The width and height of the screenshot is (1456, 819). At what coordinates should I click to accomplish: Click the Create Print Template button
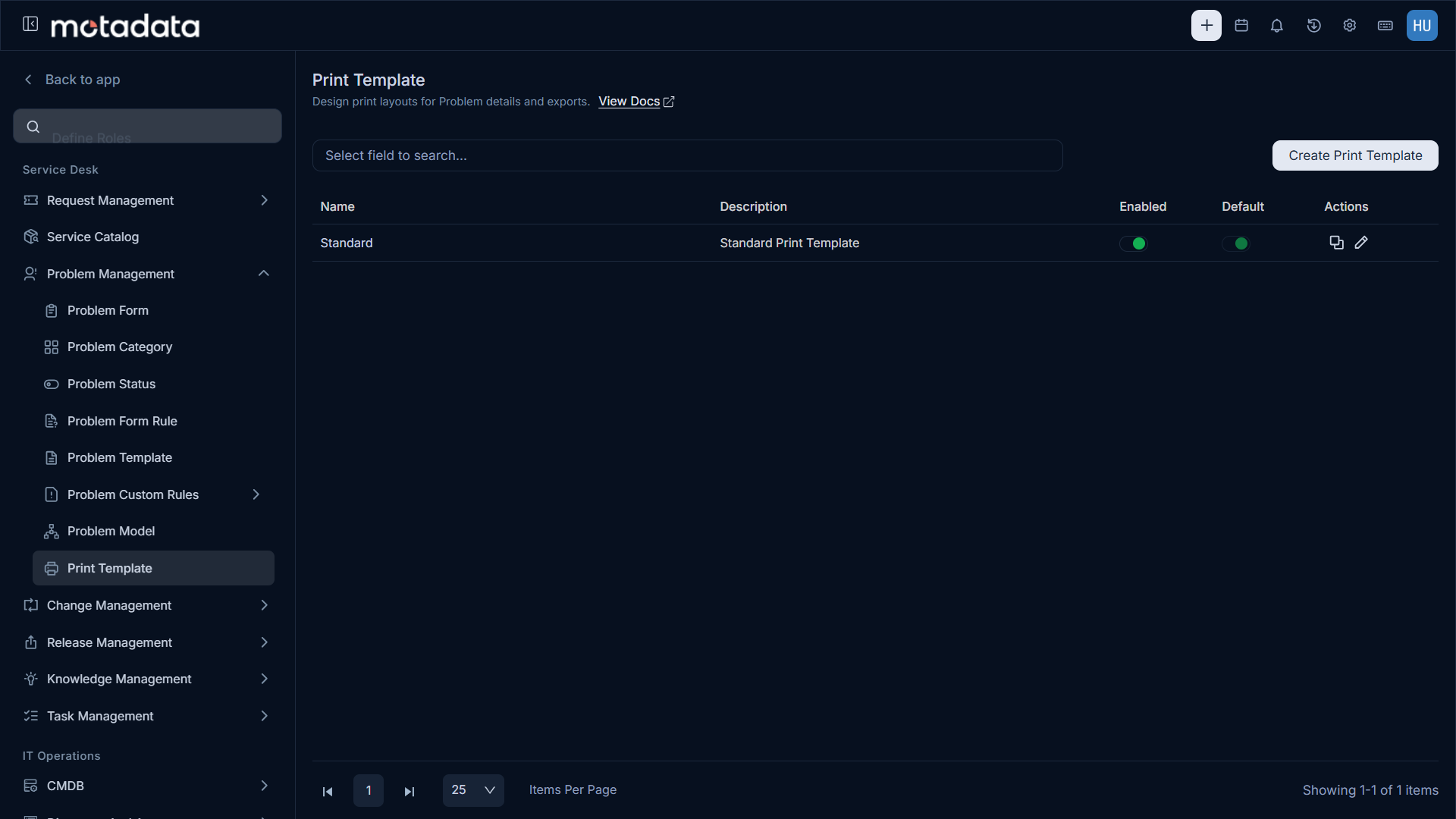pos(1355,155)
